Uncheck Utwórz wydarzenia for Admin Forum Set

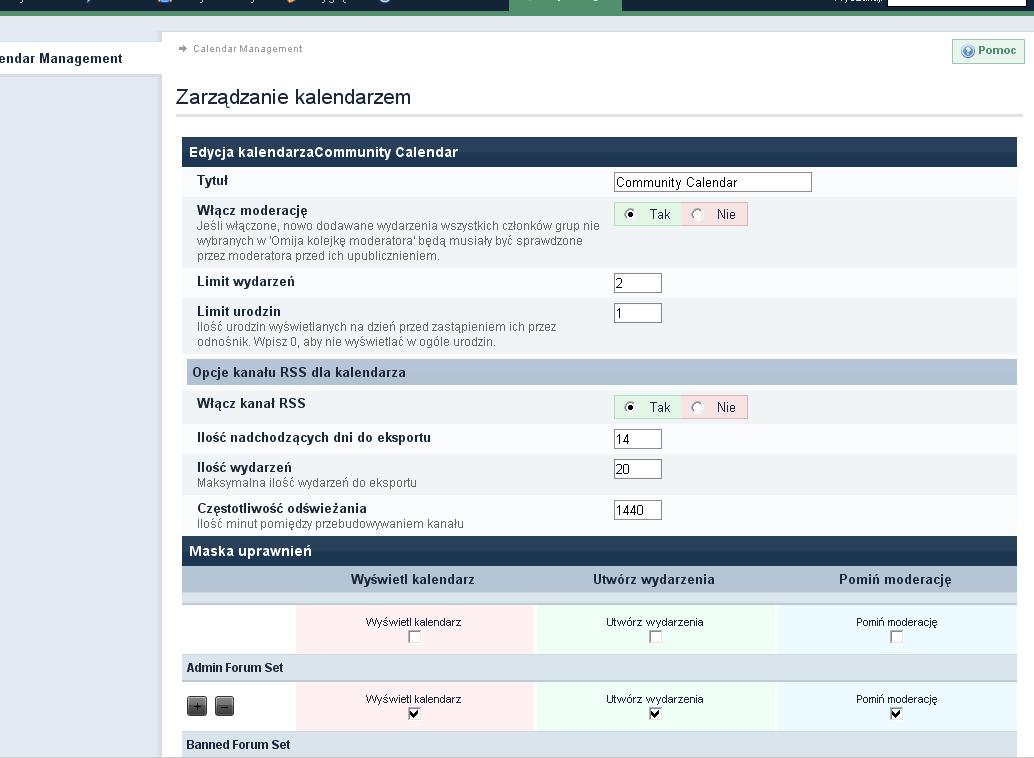(655, 714)
